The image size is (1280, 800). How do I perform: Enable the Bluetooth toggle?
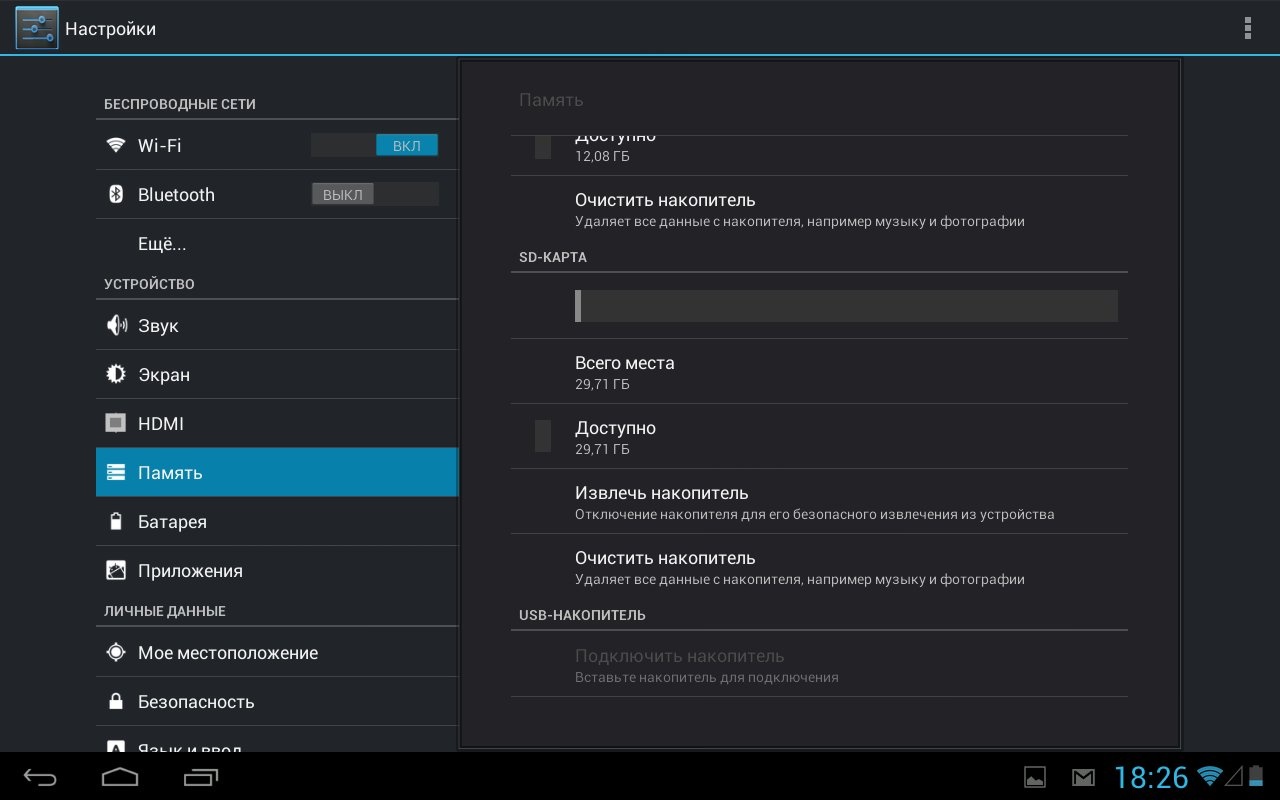click(374, 195)
